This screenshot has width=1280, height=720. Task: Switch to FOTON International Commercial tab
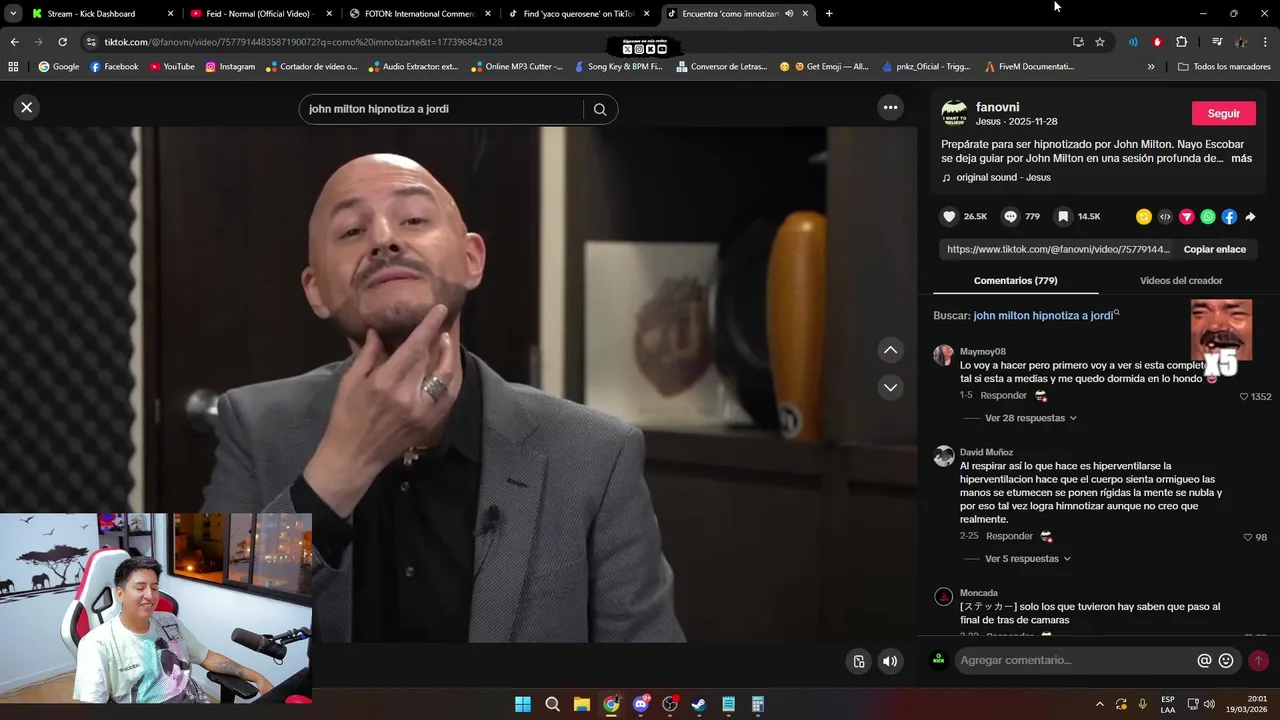(420, 14)
